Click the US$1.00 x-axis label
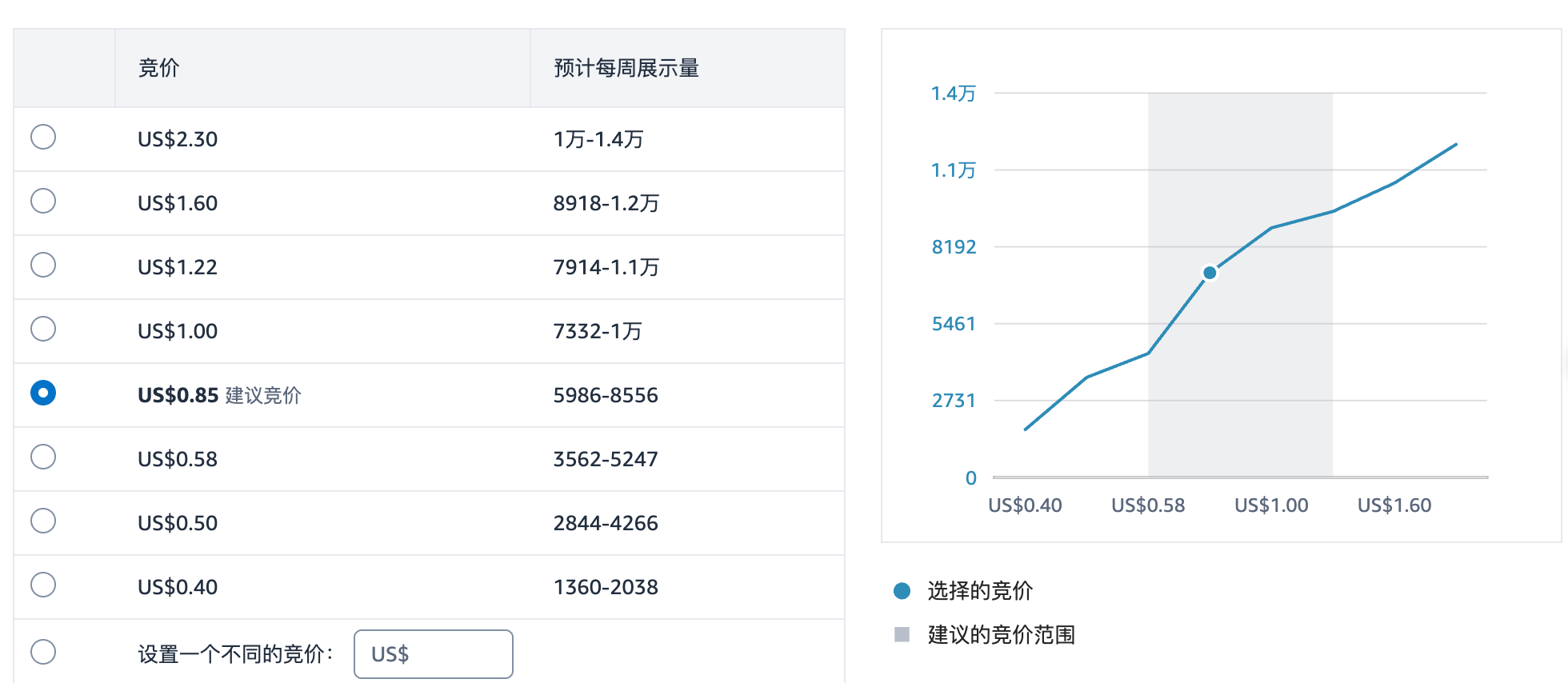Screen dimensions: 1568x683 1271,505
